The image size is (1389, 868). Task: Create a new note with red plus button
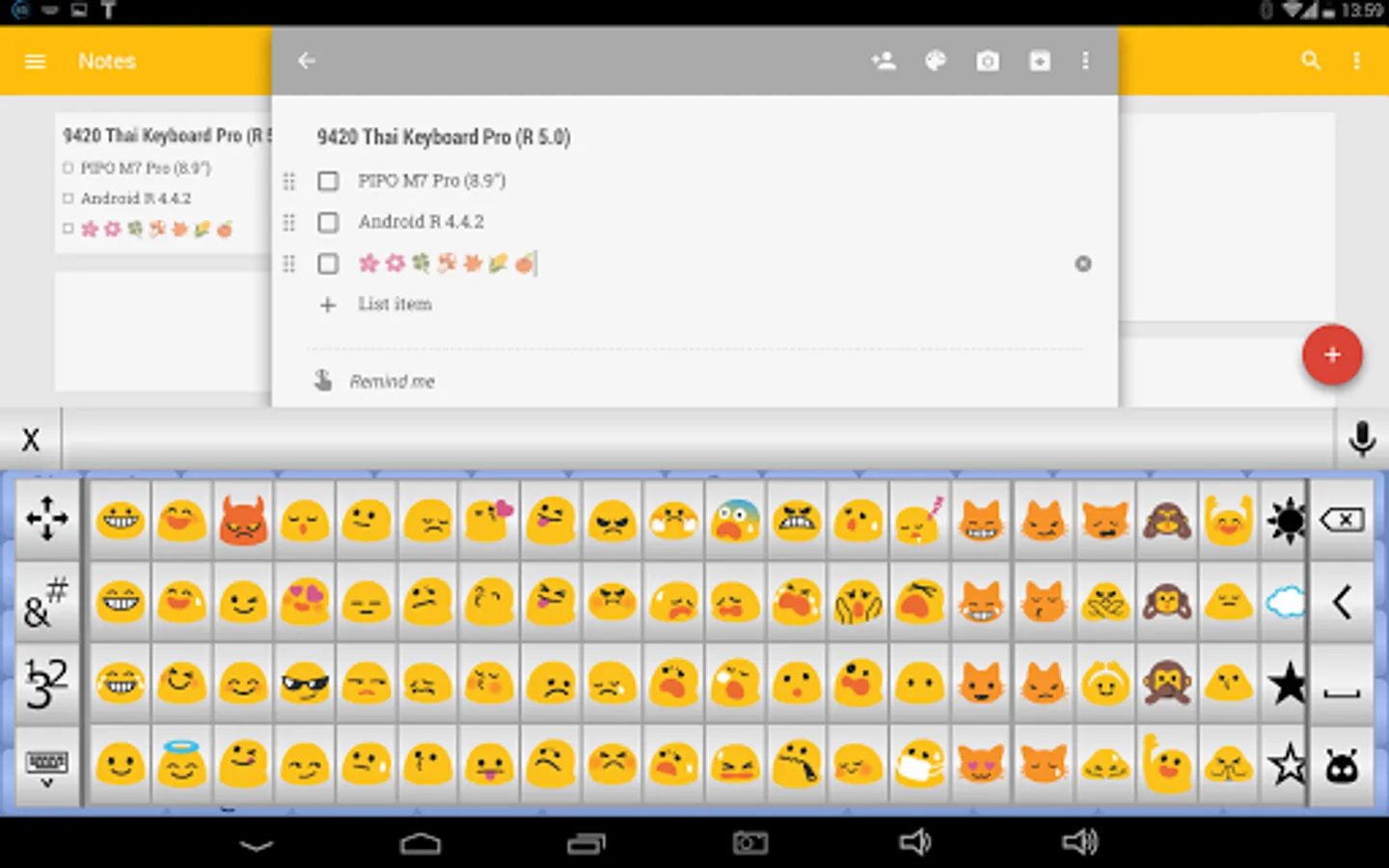tap(1332, 355)
